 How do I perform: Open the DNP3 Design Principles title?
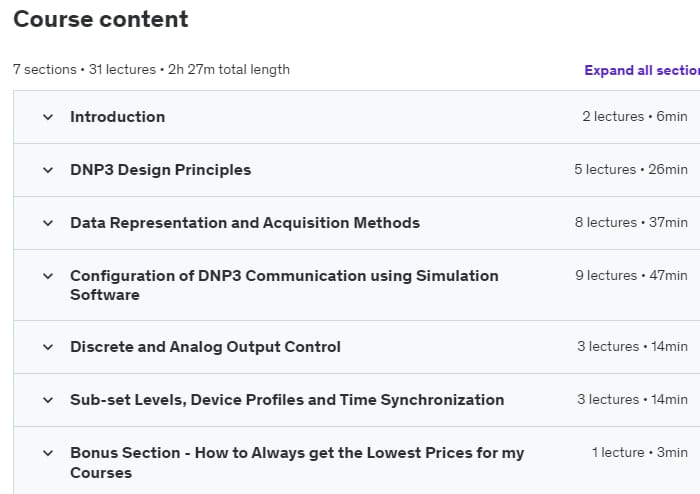pos(160,170)
